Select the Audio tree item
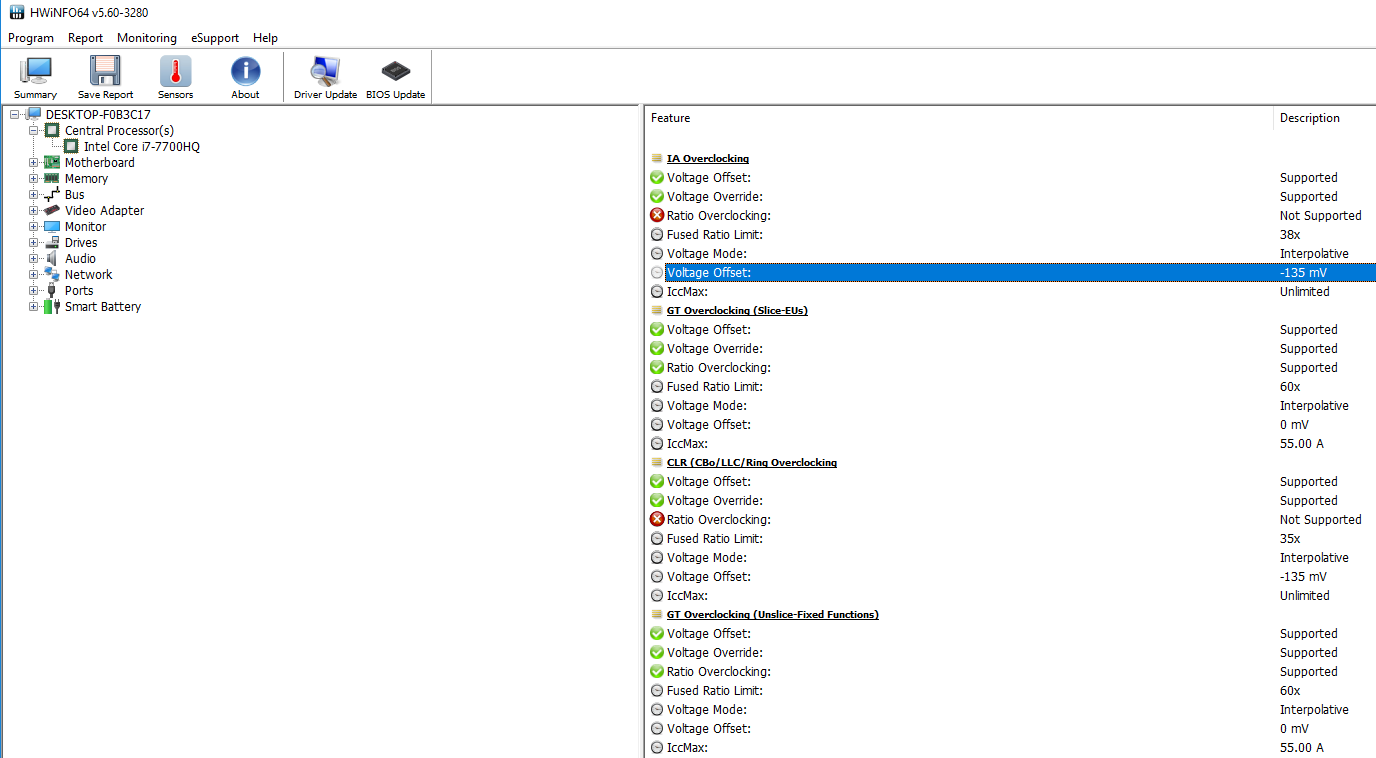 point(81,258)
